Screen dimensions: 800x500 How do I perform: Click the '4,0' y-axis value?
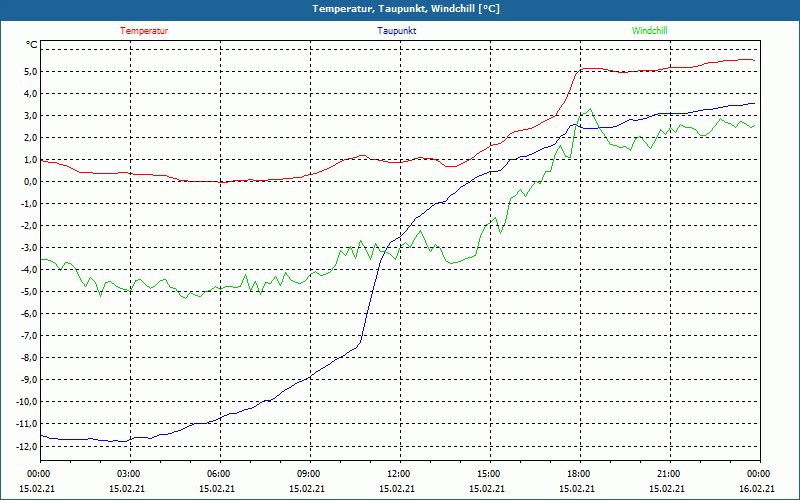click(31, 93)
